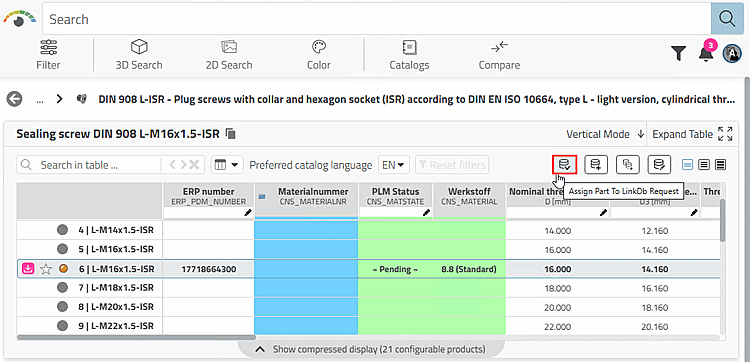This screenshot has width=750, height=362.
Task: Click the PLM Status column header
Action: (x=395, y=196)
